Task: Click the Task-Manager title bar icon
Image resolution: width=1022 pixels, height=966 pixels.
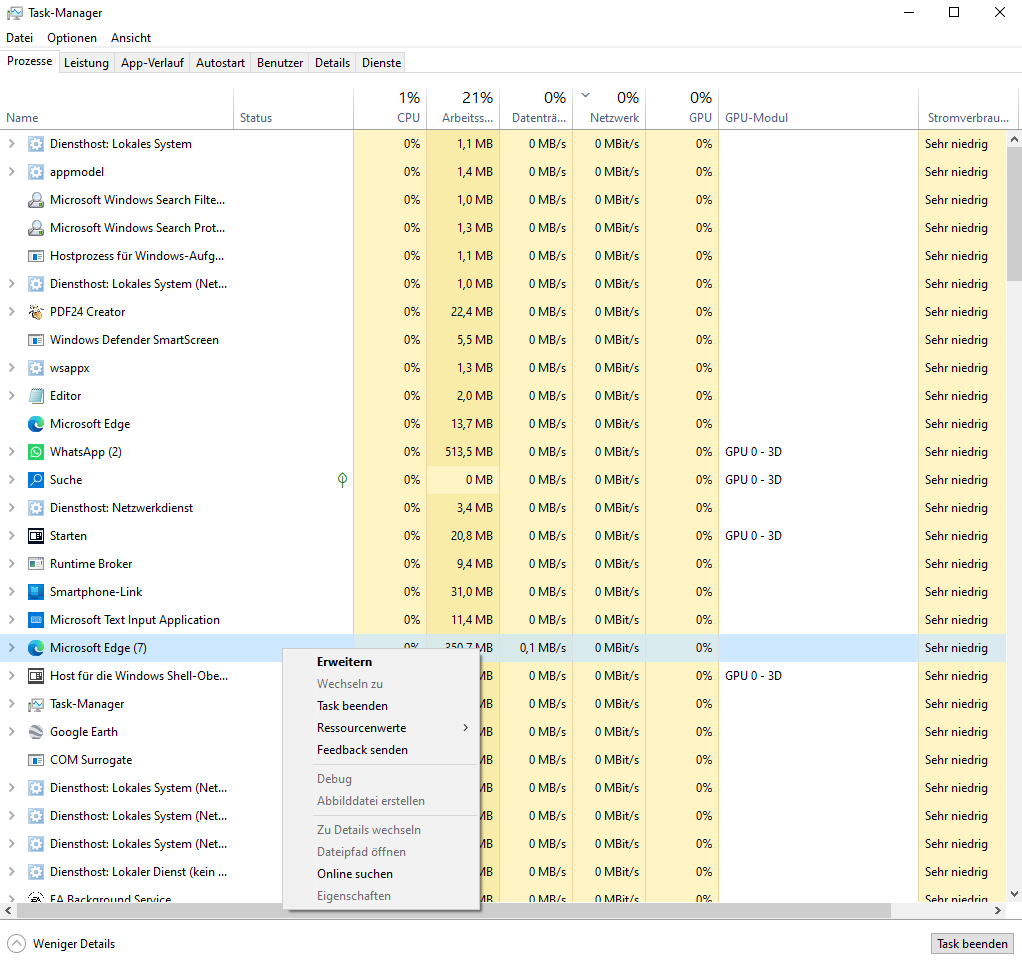Action: point(14,12)
